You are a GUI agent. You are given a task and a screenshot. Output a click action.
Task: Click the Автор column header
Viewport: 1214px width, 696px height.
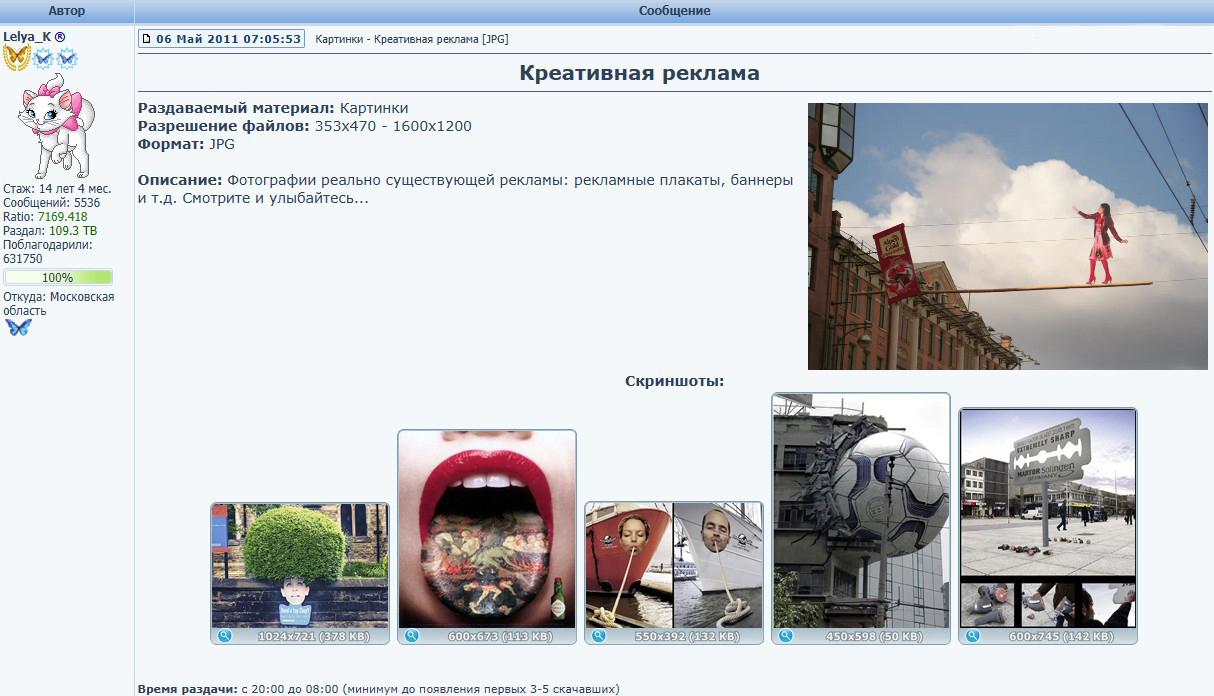click(67, 11)
